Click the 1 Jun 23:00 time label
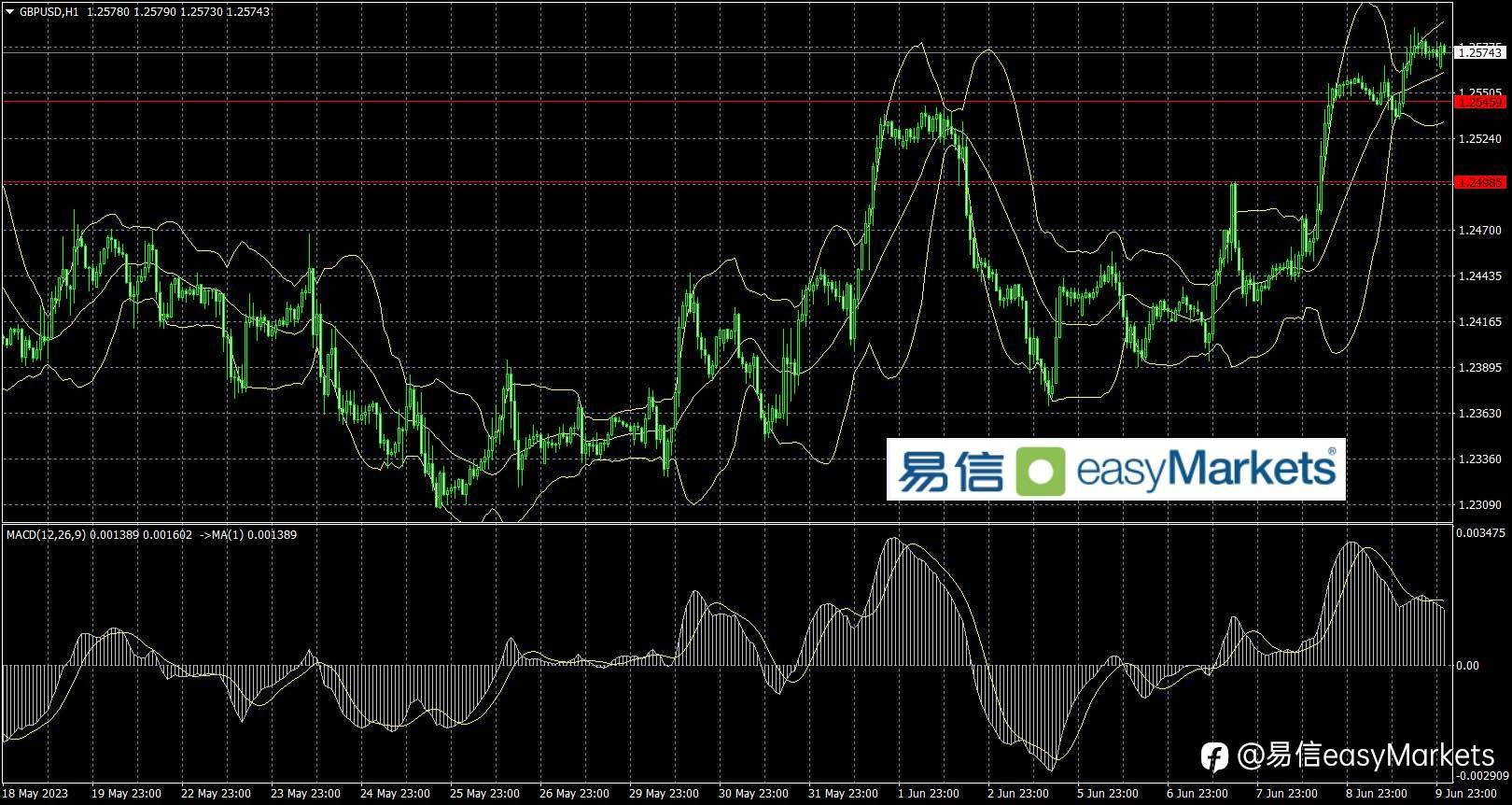 pyautogui.click(x=929, y=794)
